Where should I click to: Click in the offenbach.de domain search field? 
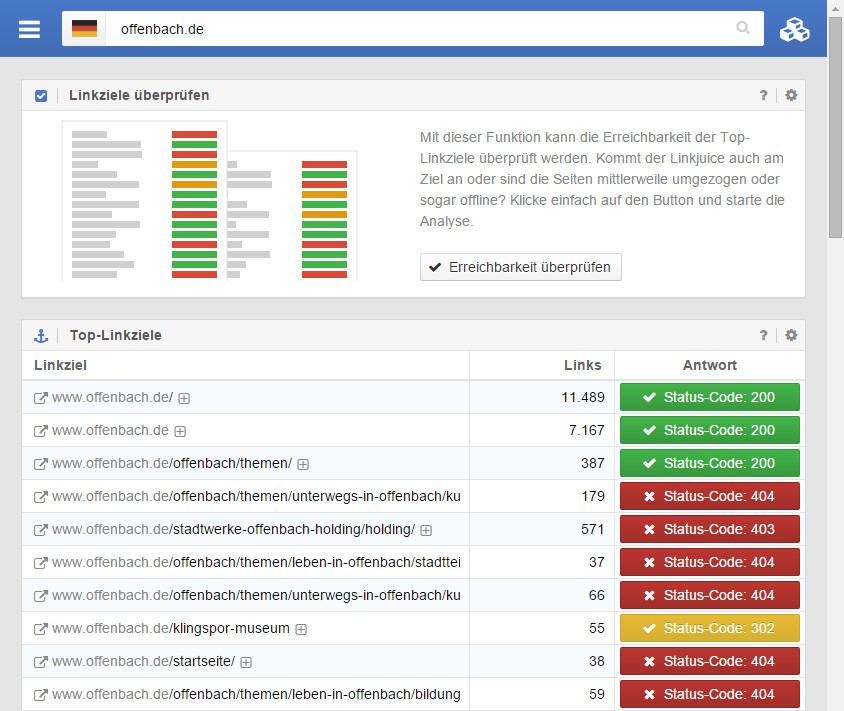tap(420, 29)
